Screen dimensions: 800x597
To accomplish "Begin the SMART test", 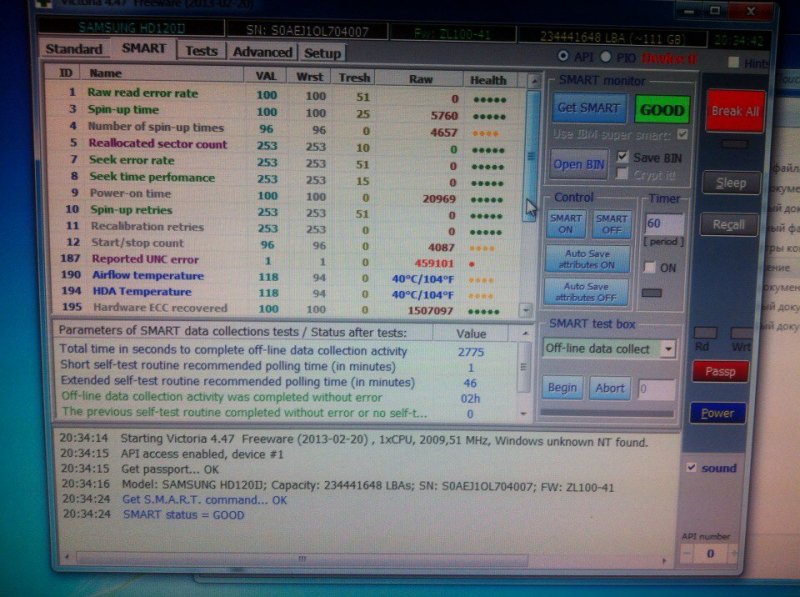I will 562,388.
